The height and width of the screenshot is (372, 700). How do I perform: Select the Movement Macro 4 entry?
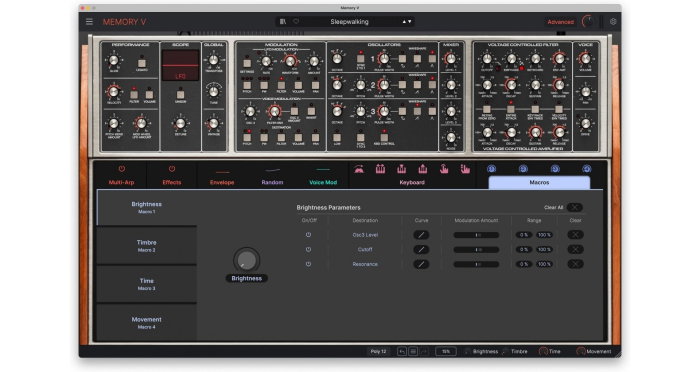tap(146, 323)
